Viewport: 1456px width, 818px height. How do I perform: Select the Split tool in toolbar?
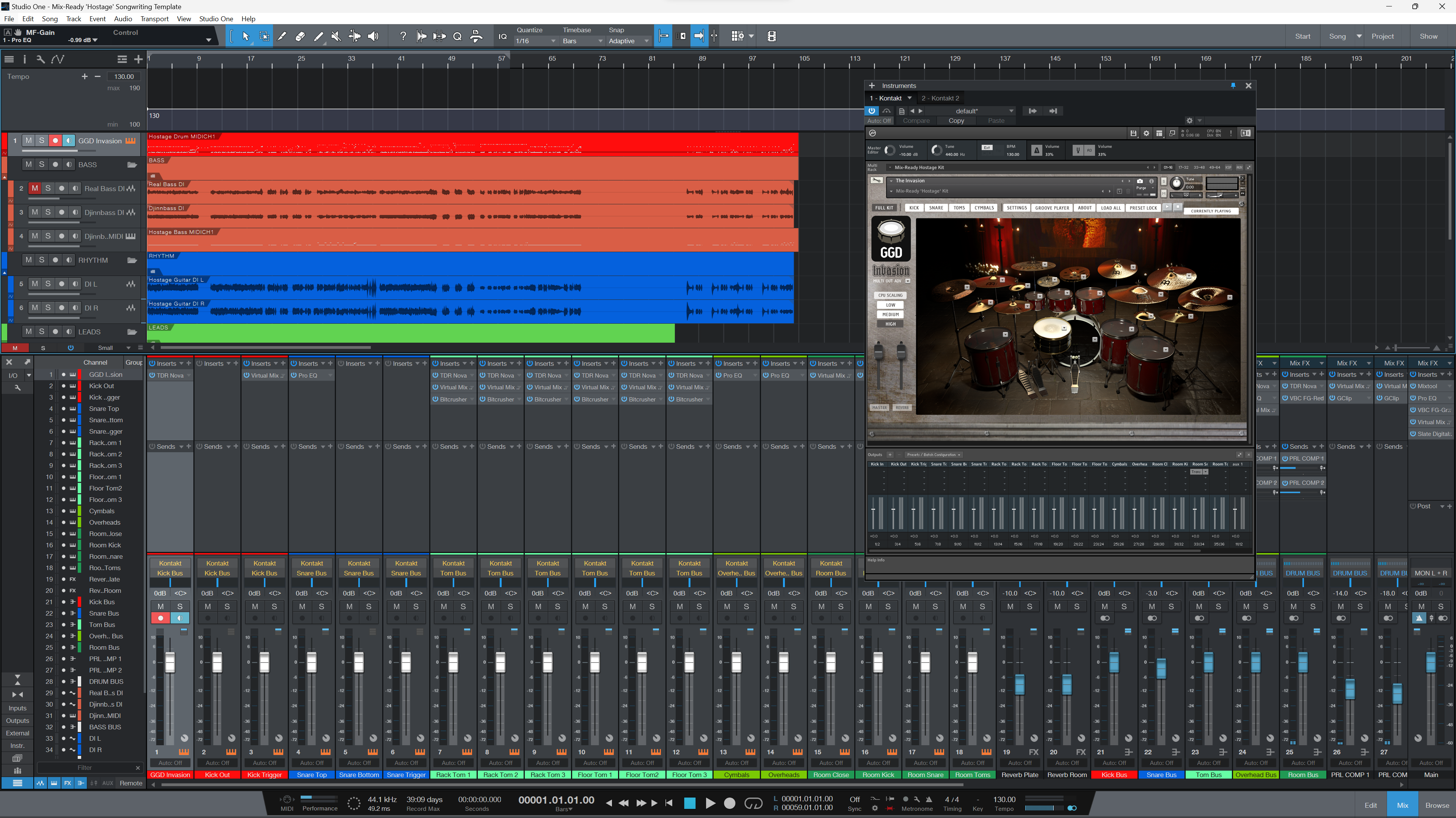point(282,36)
